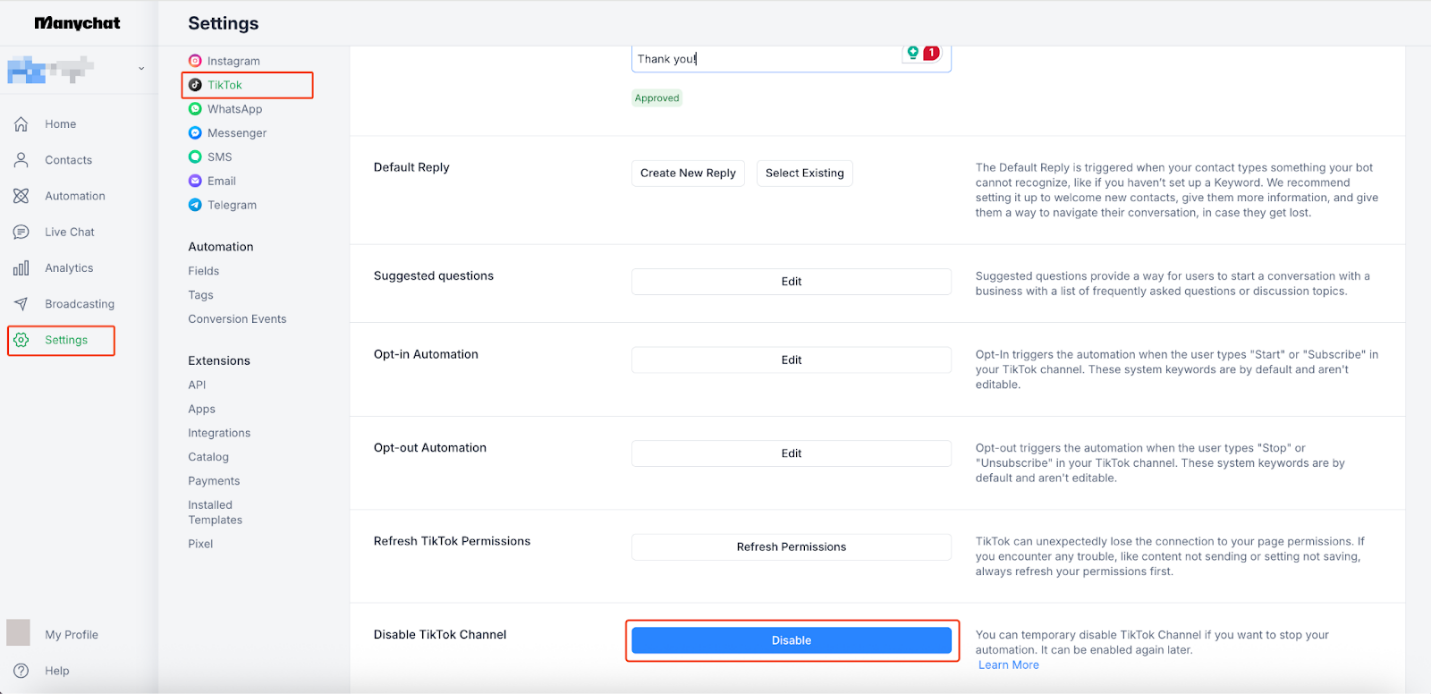Go to Conversion Events settings
The height and width of the screenshot is (694, 1431).
click(x=237, y=319)
